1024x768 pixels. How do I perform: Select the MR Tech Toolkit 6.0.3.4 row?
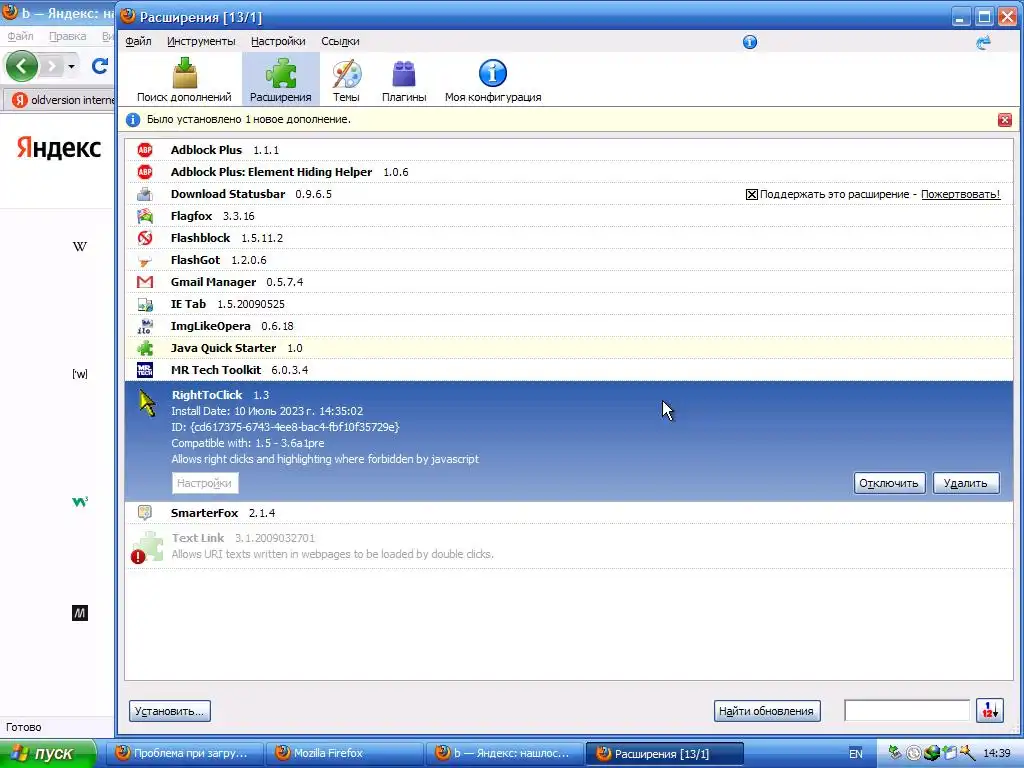569,370
